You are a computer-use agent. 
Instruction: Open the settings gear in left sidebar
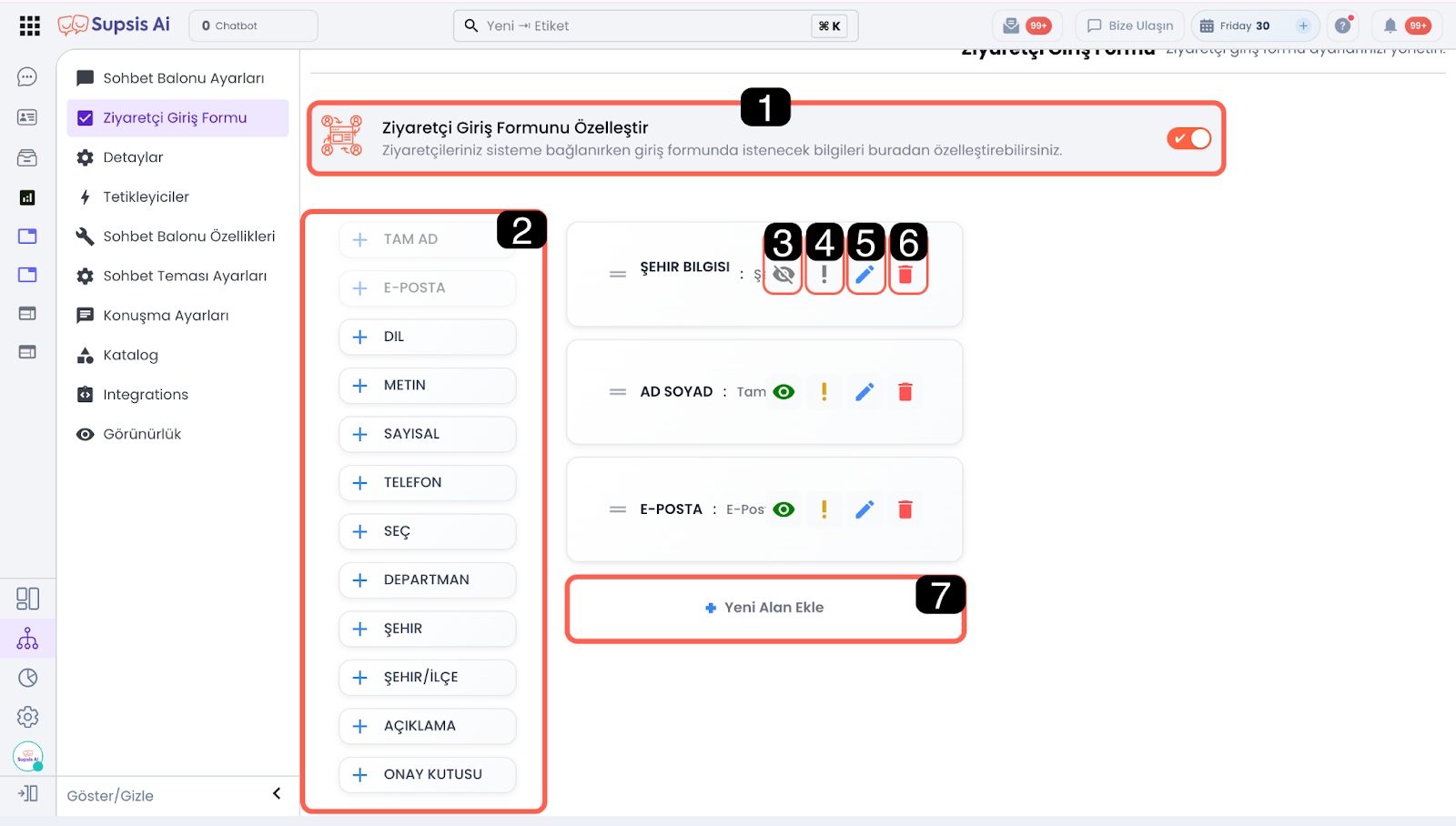[x=27, y=717]
